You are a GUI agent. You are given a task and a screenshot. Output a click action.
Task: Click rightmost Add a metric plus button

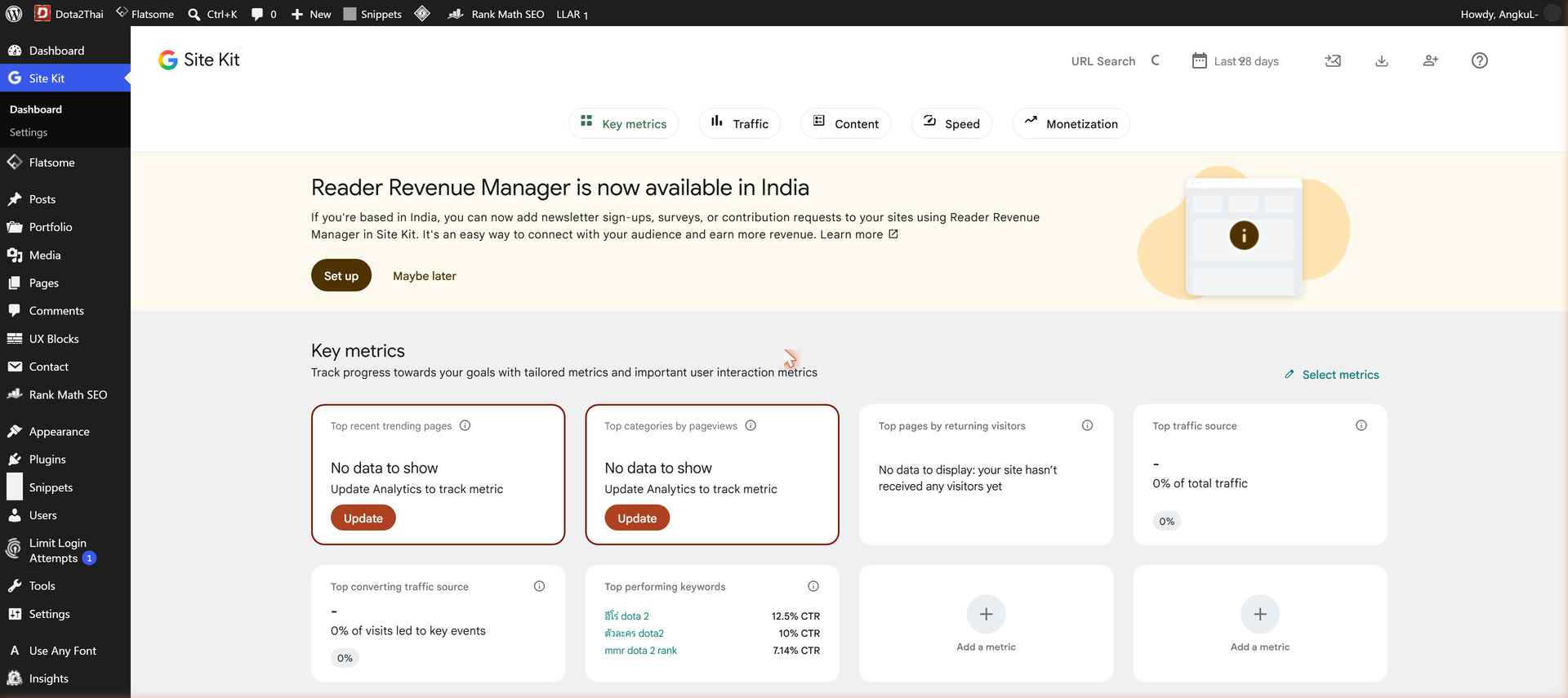tap(1260, 614)
